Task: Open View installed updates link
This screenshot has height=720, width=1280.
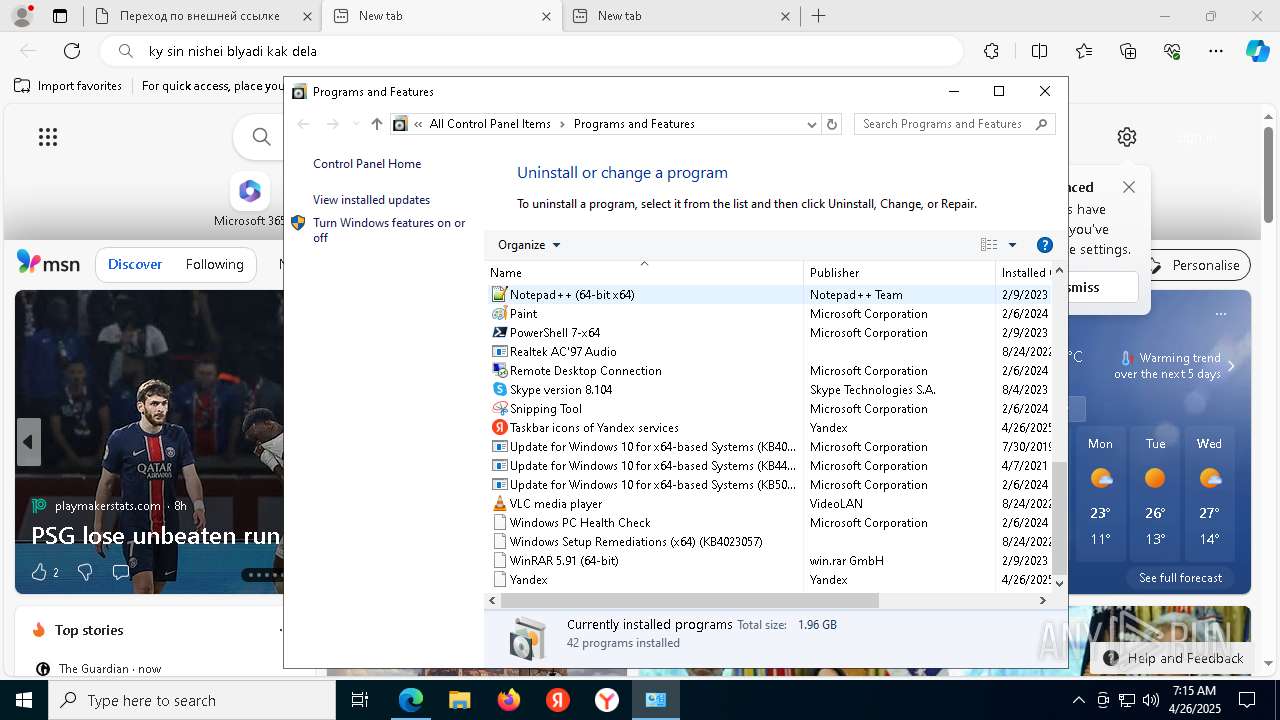Action: pyautogui.click(x=371, y=200)
